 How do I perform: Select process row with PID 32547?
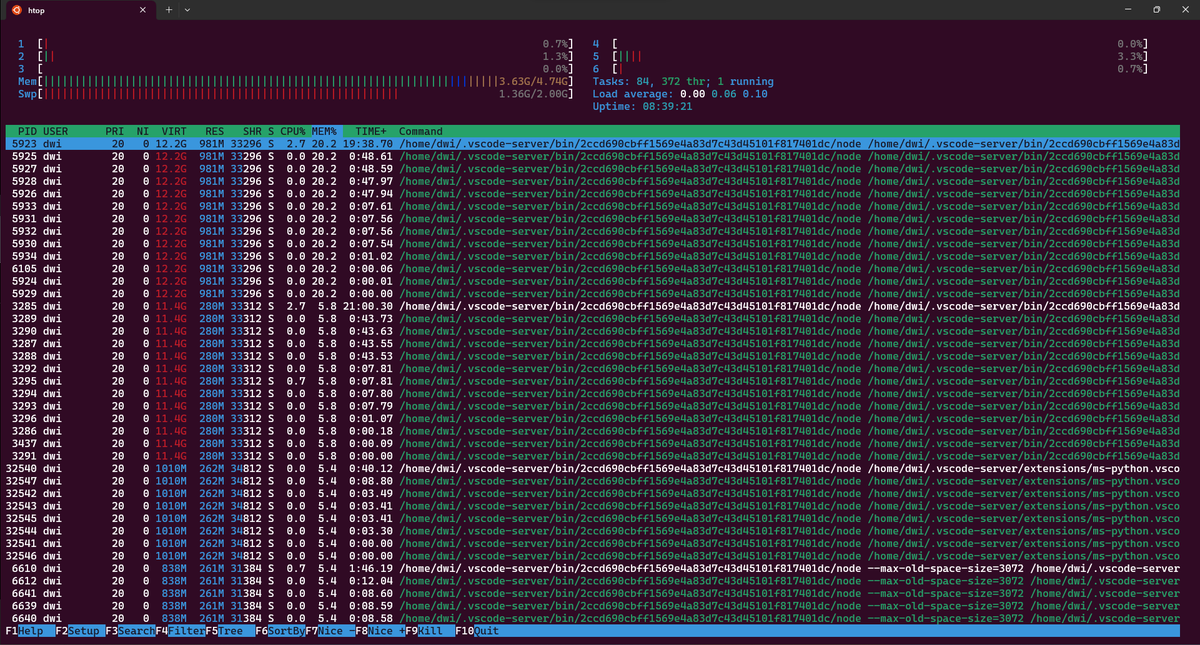592,480
